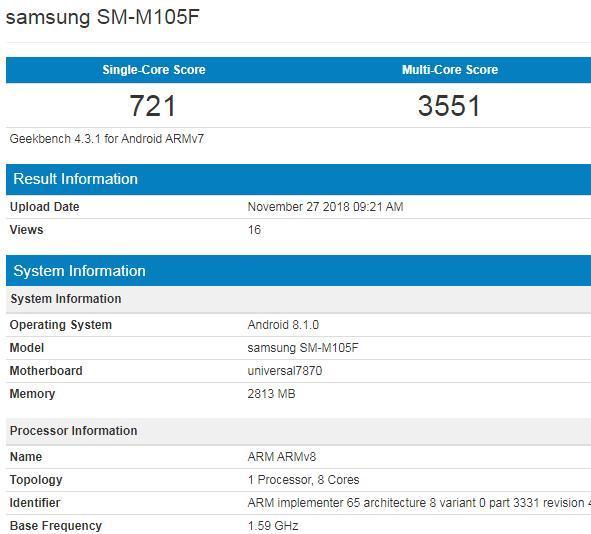Image resolution: width=591 pixels, height=534 pixels.
Task: Click the single-core score value 721
Action: pyautogui.click(x=153, y=106)
